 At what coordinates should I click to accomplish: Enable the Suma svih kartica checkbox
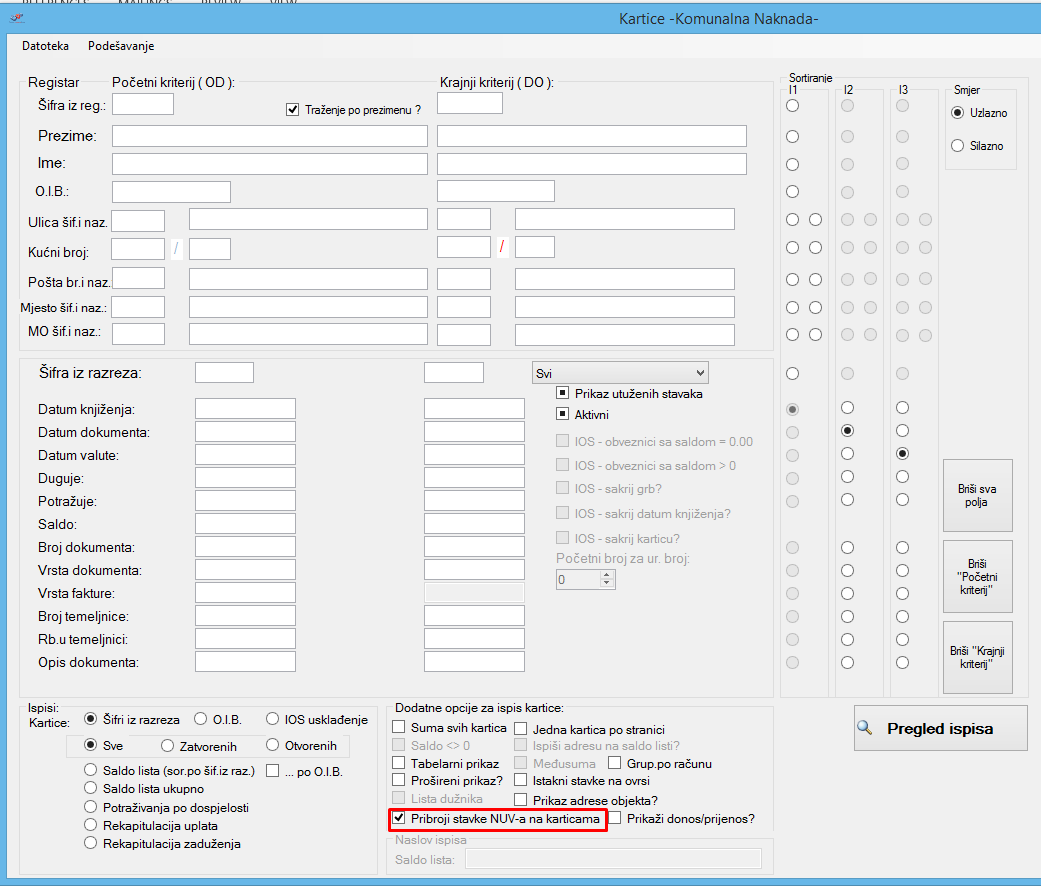[399, 727]
